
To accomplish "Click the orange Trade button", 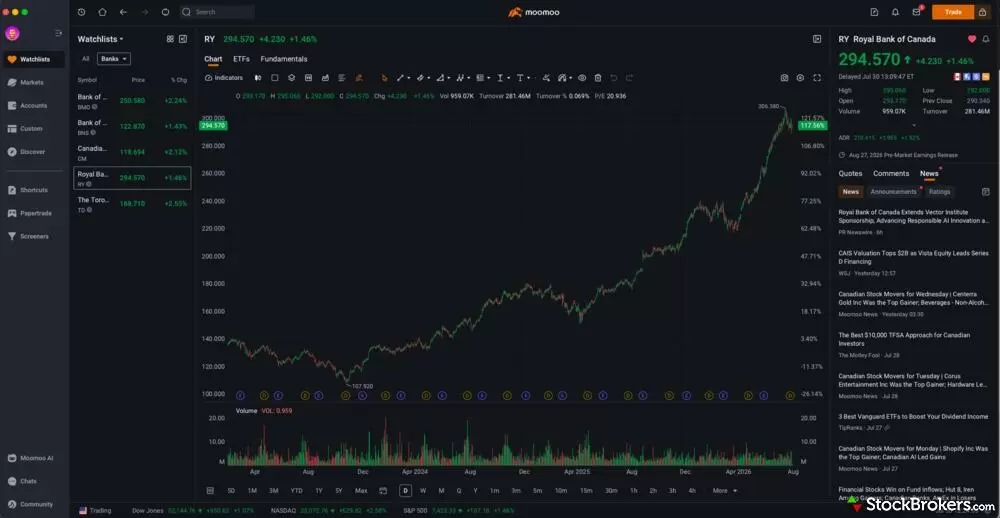I will click(x=953, y=12).
